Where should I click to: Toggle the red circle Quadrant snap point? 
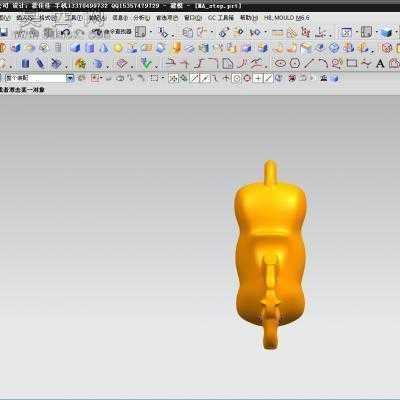pyautogui.click(x=247, y=78)
